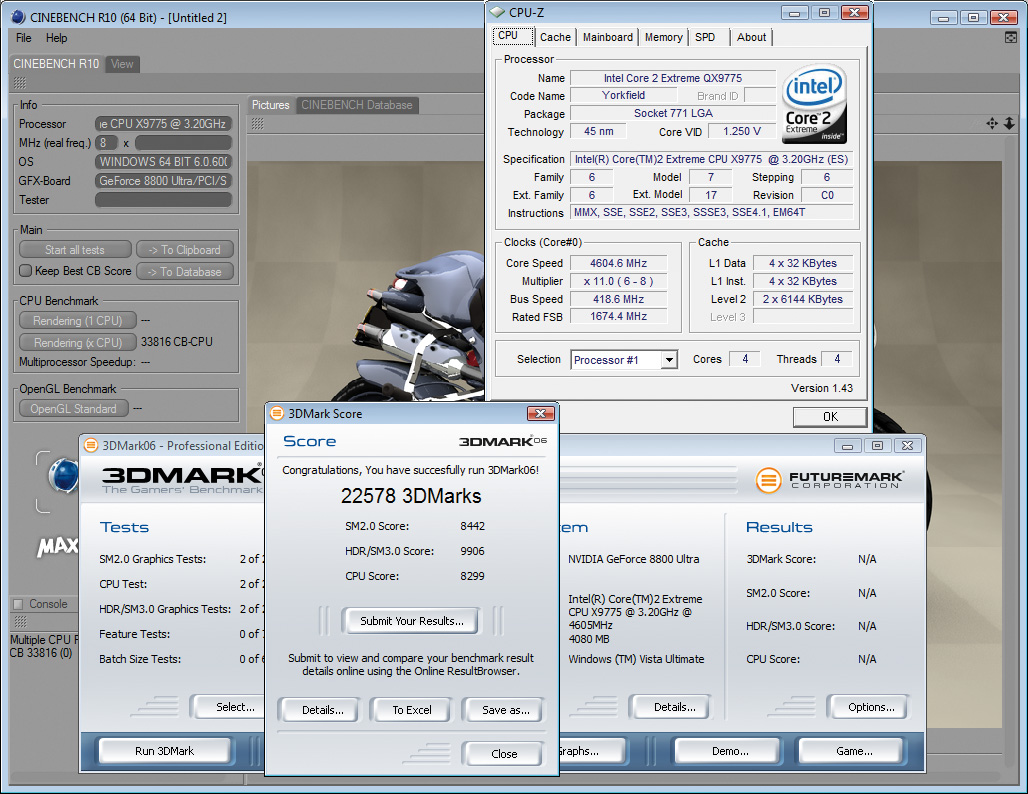The image size is (1028, 794).
Task: Click the Bus Speed value 418.6 MHz
Action: pyautogui.click(x=618, y=299)
